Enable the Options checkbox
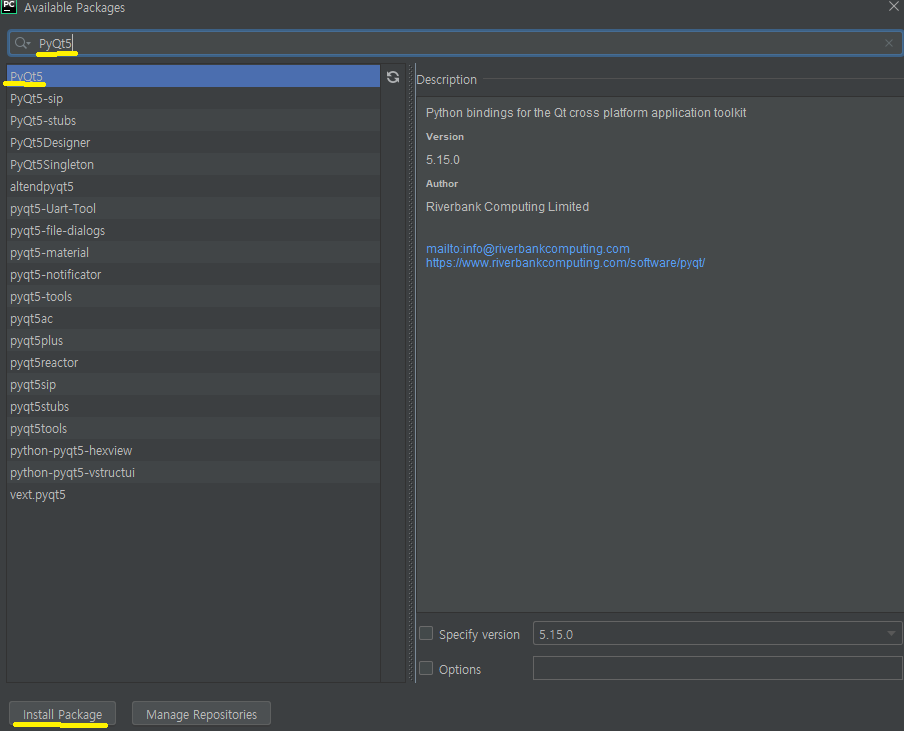The width and height of the screenshot is (904, 731). pos(426,668)
